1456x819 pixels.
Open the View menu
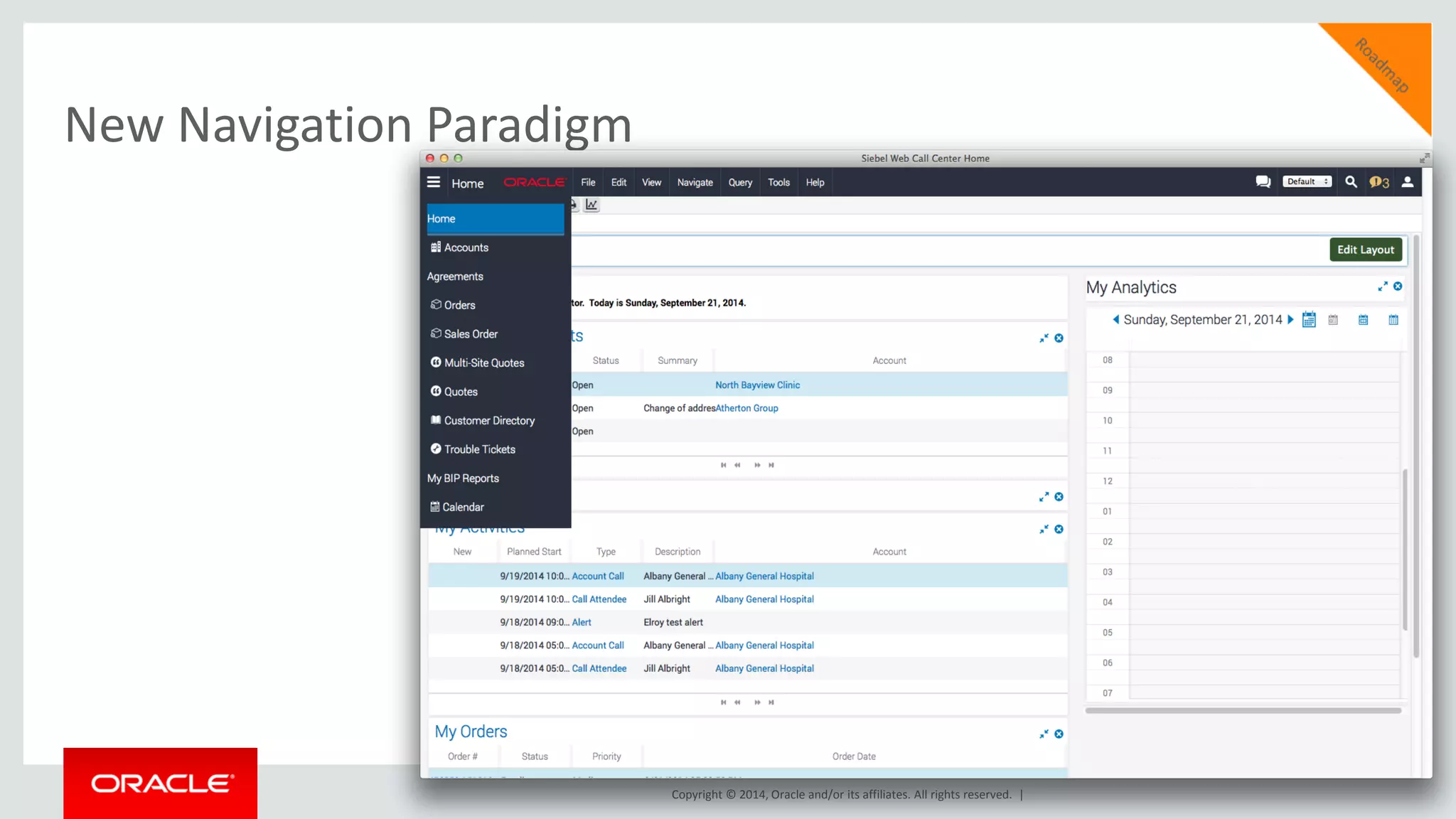pyautogui.click(x=652, y=183)
